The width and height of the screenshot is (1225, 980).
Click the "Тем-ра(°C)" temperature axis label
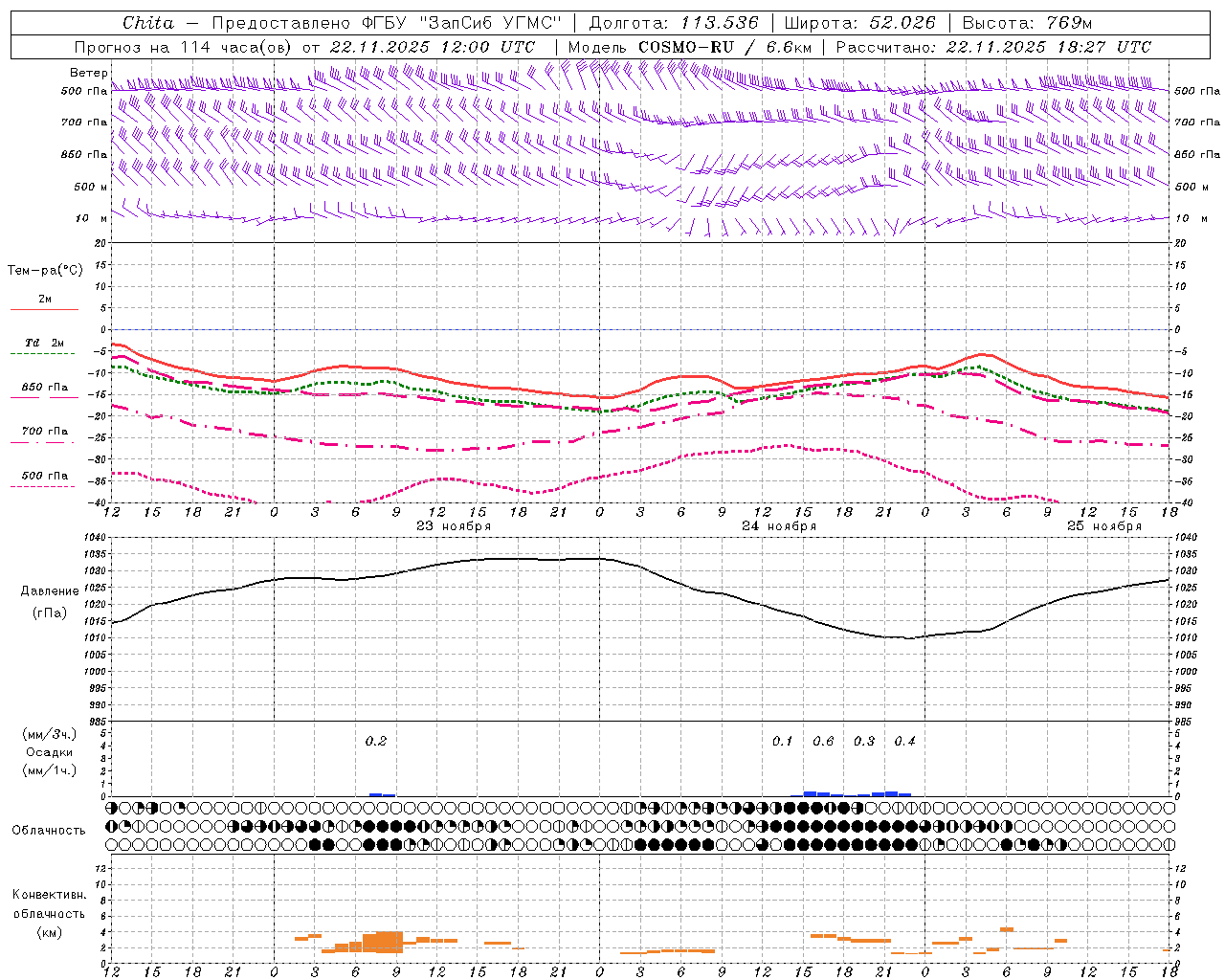click(45, 271)
